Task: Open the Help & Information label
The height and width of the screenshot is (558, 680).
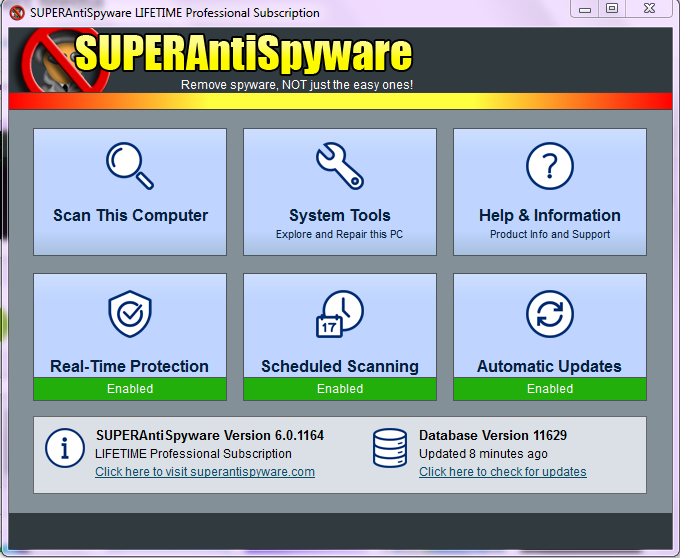Action: (x=549, y=215)
